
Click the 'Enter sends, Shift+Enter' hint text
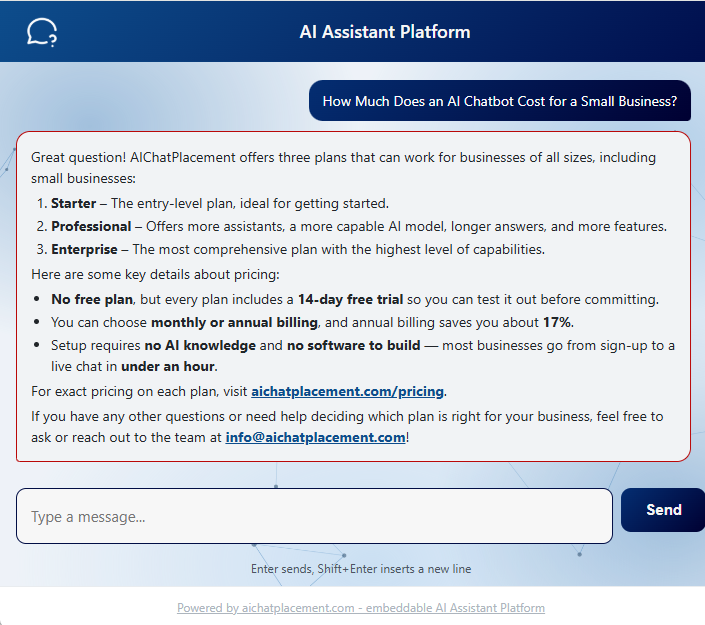coord(361,569)
